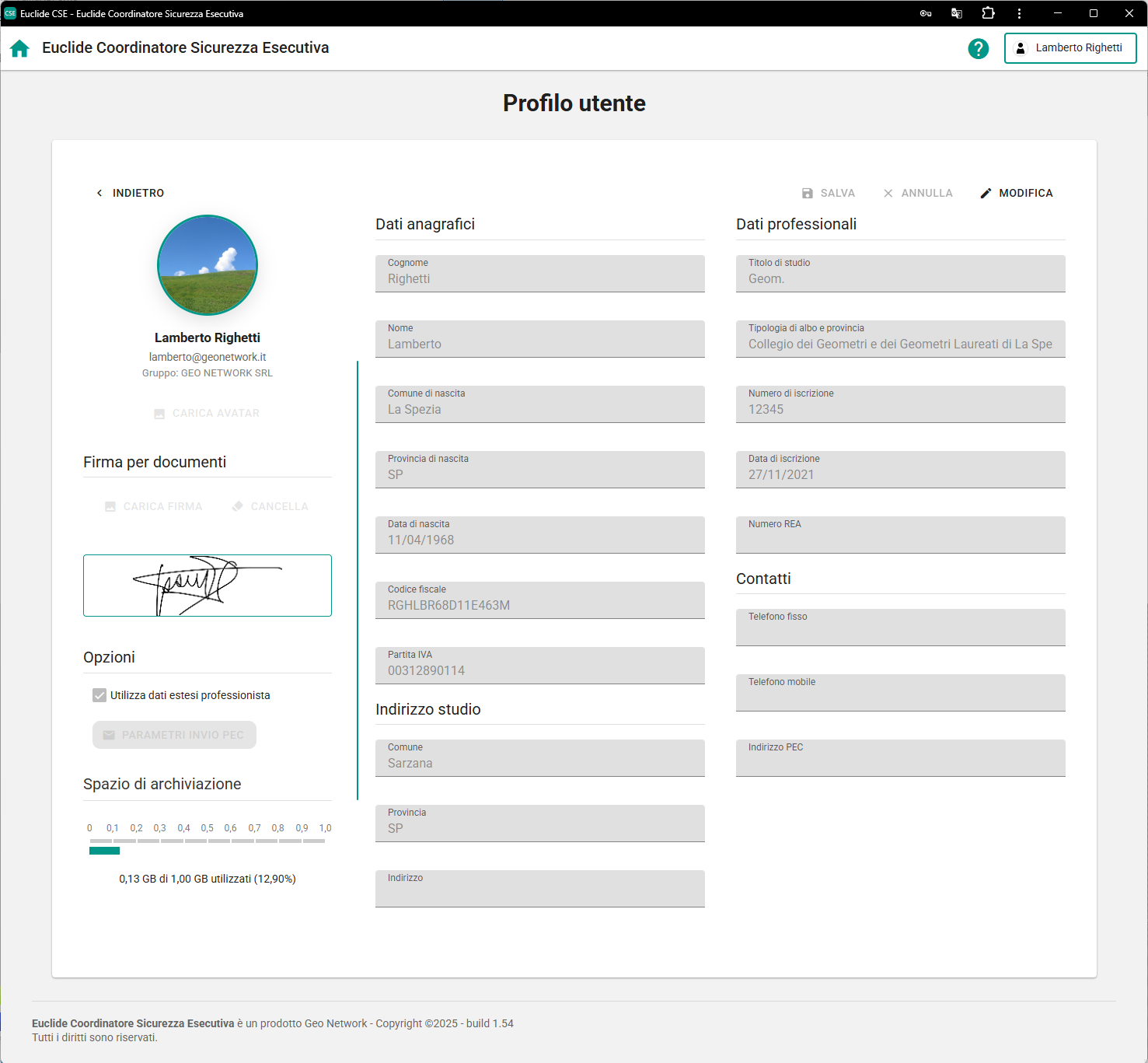The height and width of the screenshot is (1063, 1148).
Task: Click the translate icon in title bar
Action: click(x=957, y=13)
